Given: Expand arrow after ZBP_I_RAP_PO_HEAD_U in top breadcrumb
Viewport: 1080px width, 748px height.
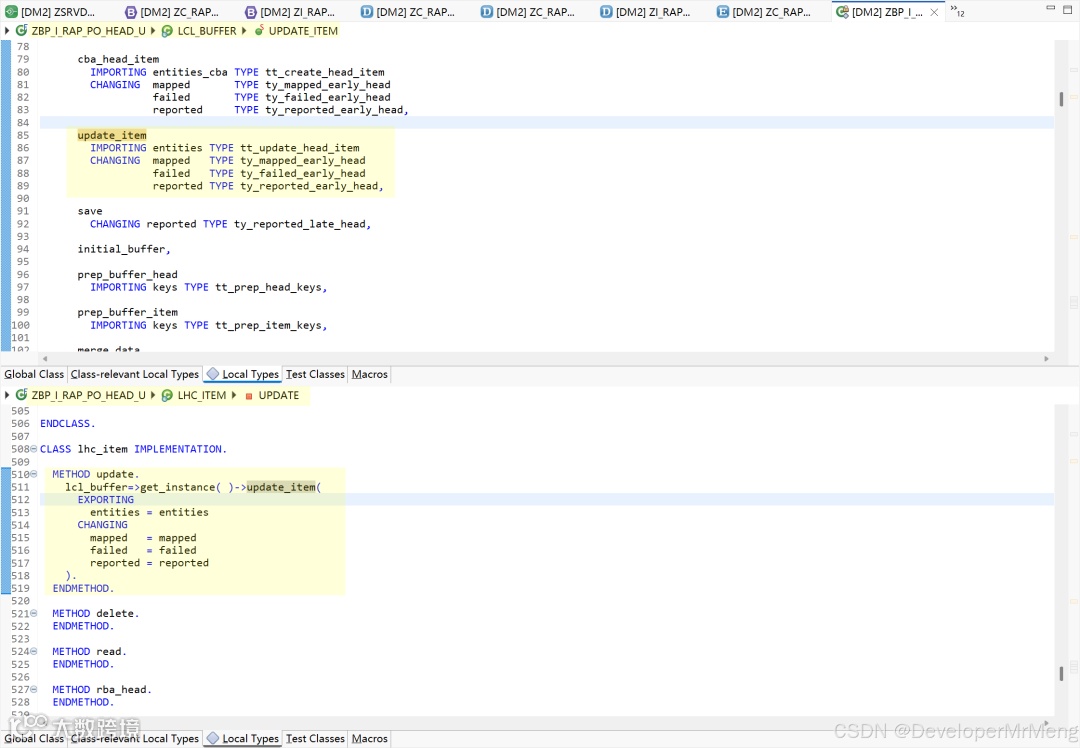Looking at the screenshot, I should point(153,31).
